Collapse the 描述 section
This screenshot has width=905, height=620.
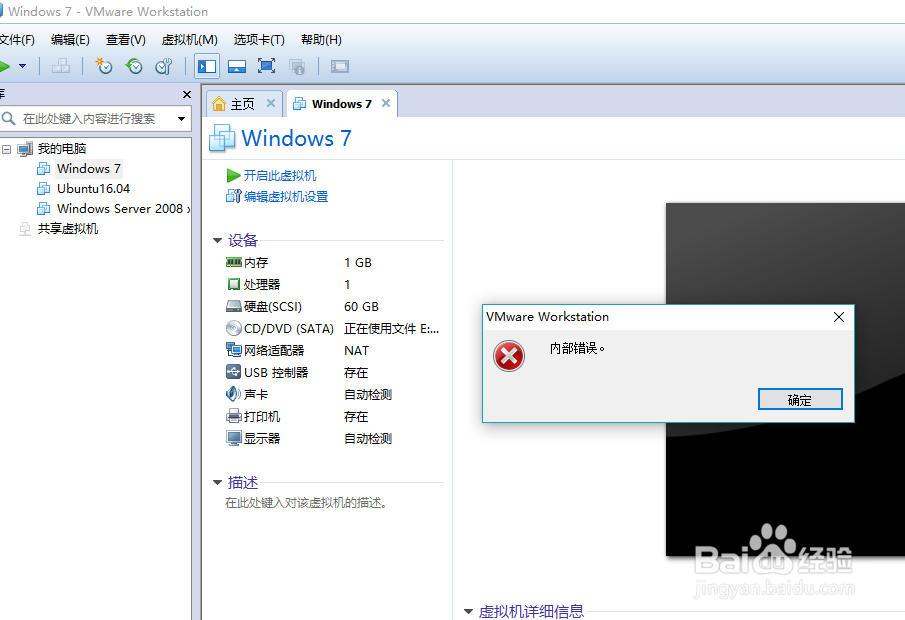pyautogui.click(x=218, y=483)
